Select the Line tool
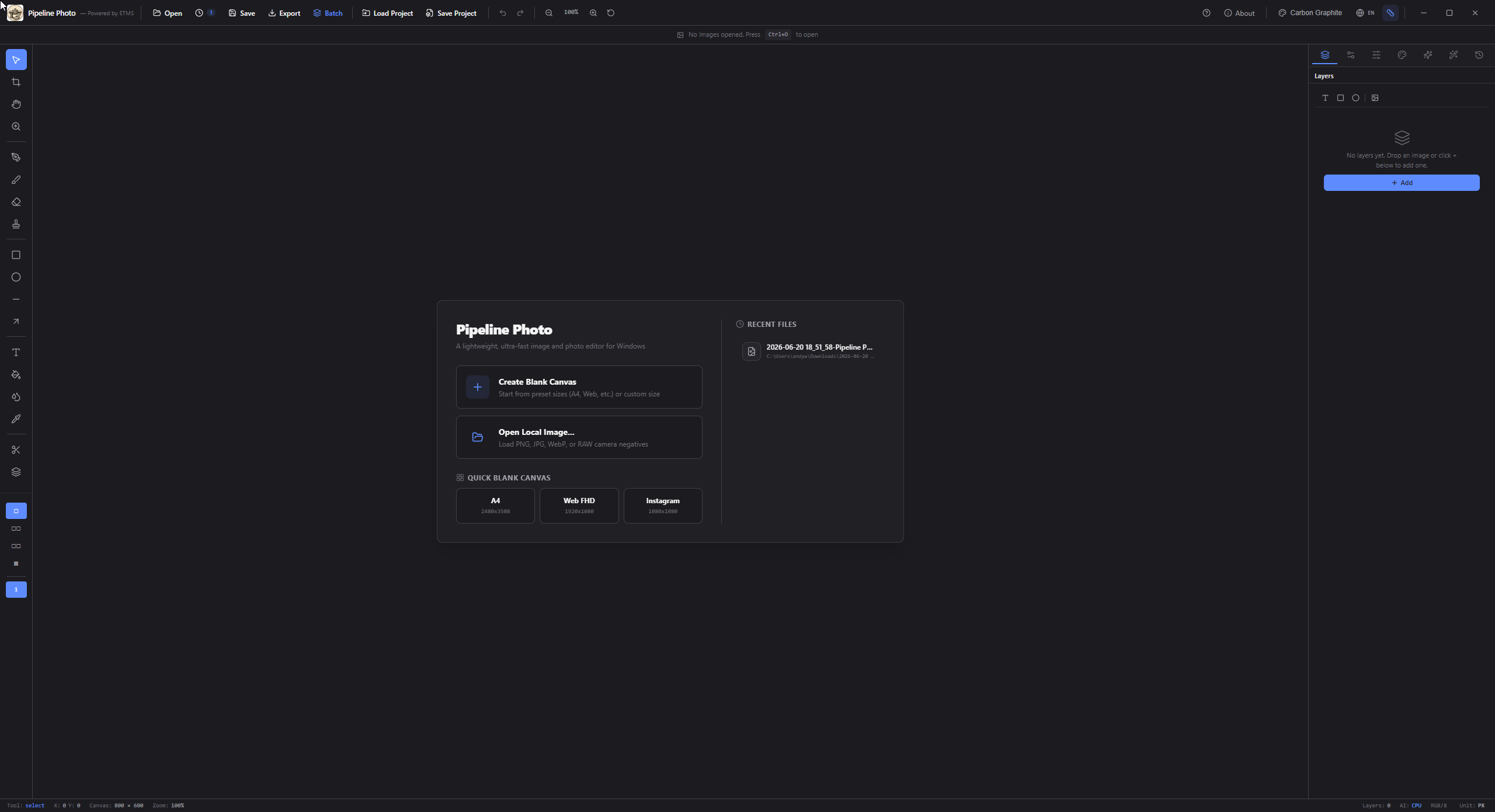The image size is (1495, 812). coord(16,299)
